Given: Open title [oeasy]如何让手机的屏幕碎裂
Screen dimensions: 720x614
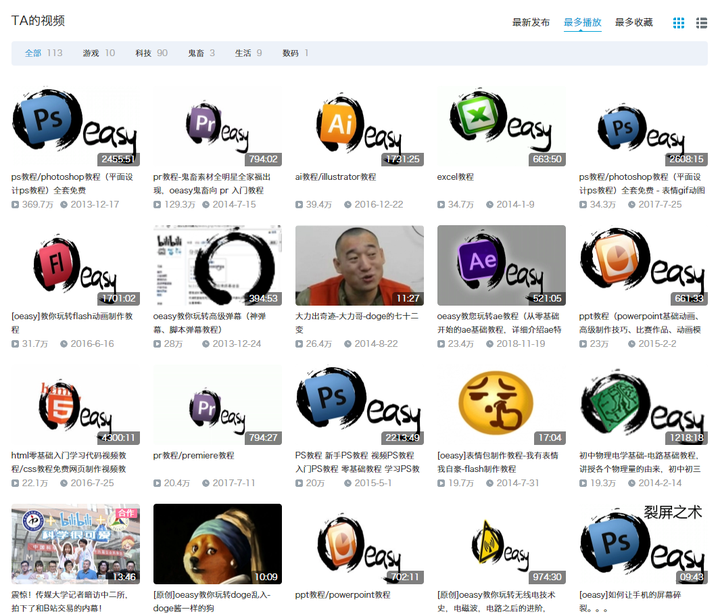Looking at the screenshot, I should [630, 601].
